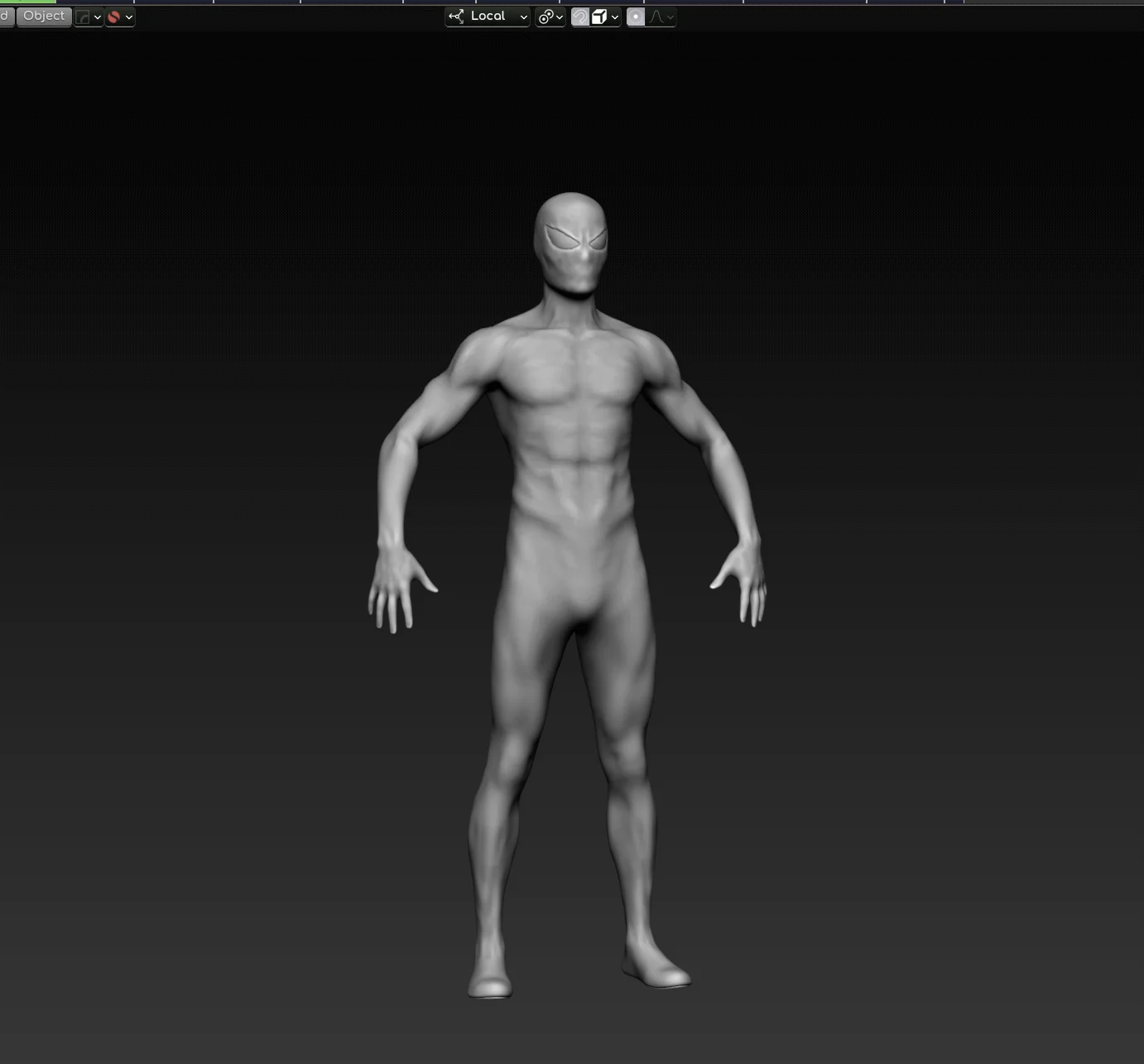This screenshot has width=1144, height=1064.
Task: Click the green progress segment at top-left
Action: (27, 2)
